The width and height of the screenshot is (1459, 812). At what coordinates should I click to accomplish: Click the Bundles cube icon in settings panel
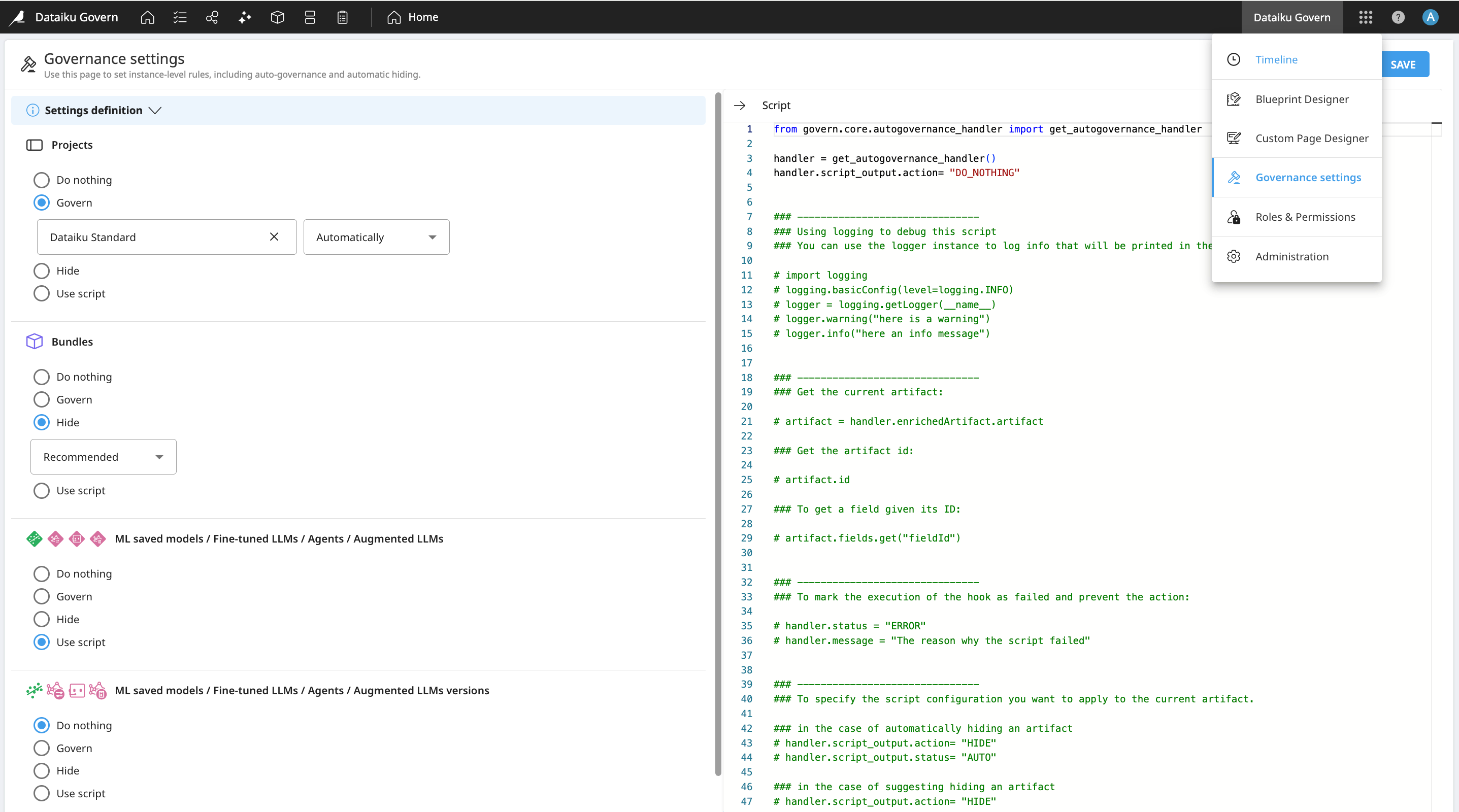pos(34,341)
